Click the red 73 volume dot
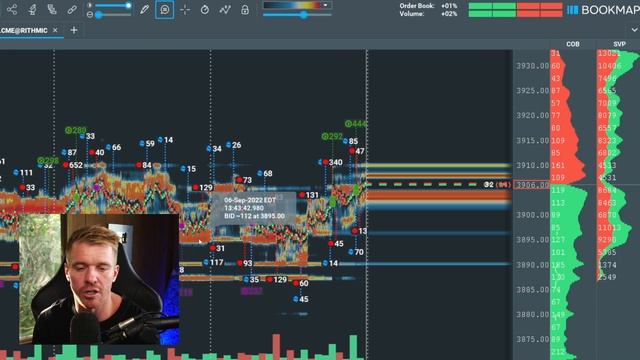The image size is (640, 360). point(239,180)
